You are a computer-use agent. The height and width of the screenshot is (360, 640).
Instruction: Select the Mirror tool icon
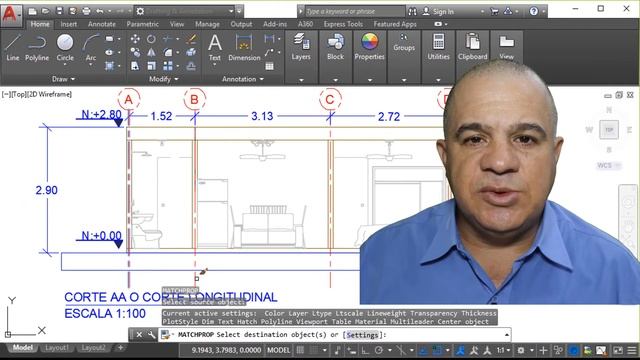151,52
